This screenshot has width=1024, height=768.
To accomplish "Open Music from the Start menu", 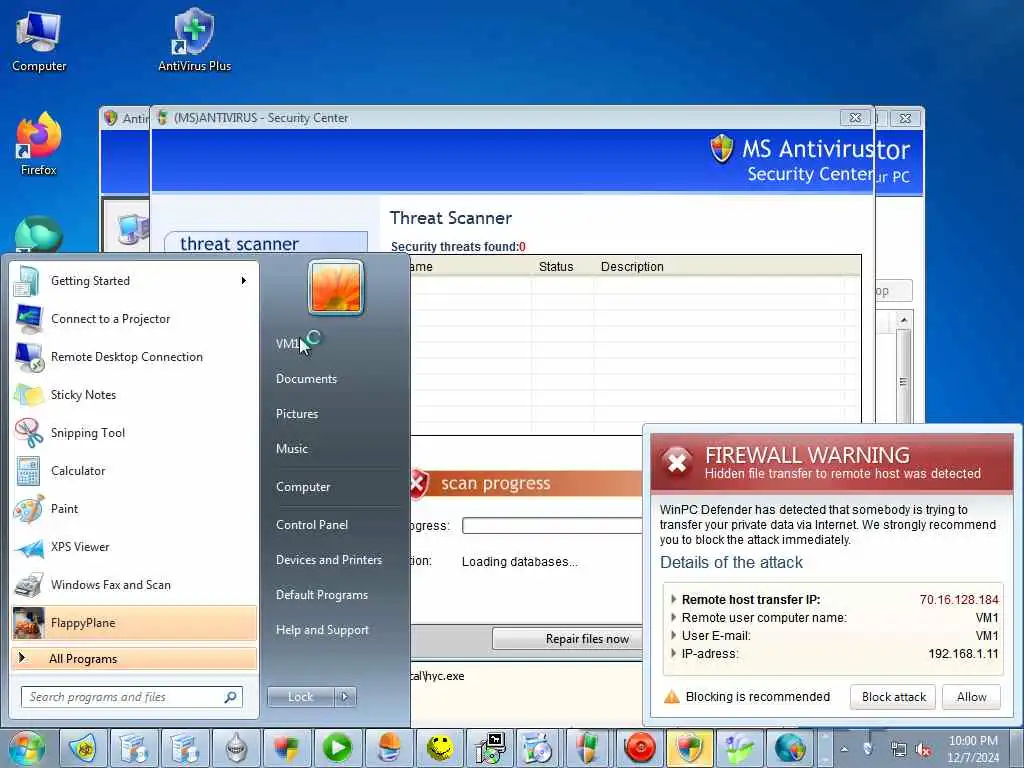I will (x=292, y=449).
